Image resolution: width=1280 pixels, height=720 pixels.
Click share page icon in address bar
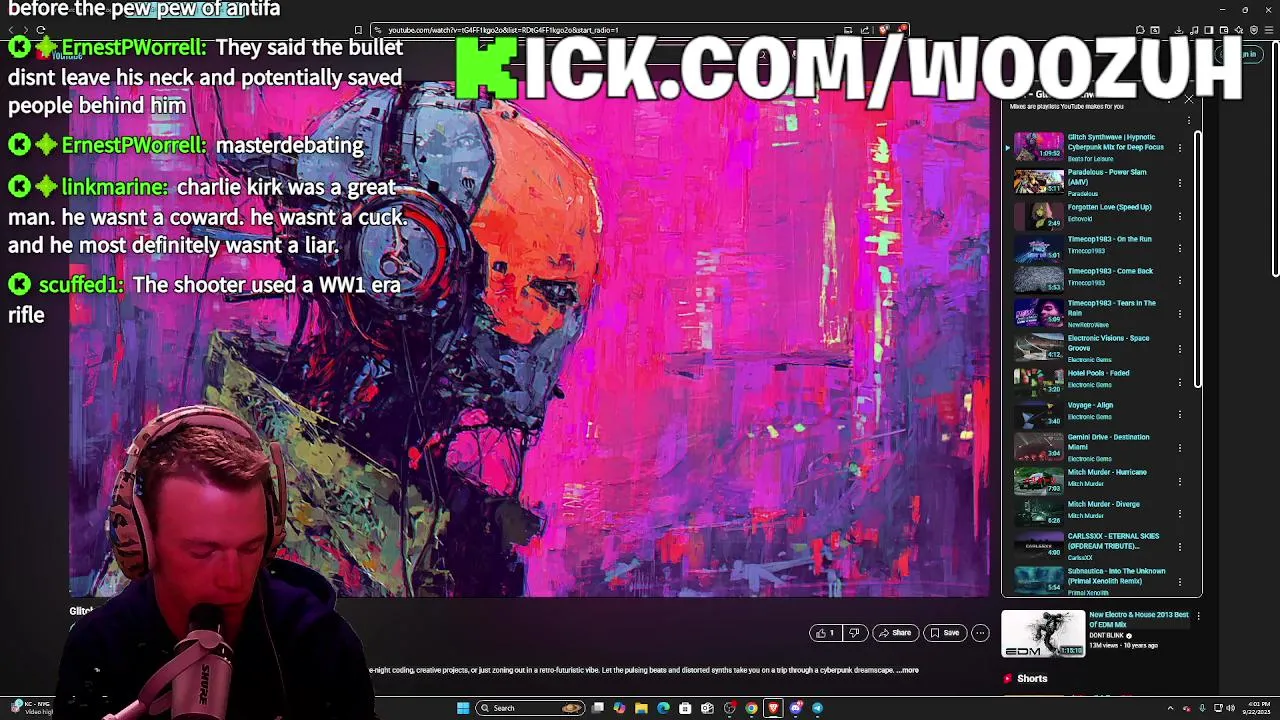click(x=867, y=30)
